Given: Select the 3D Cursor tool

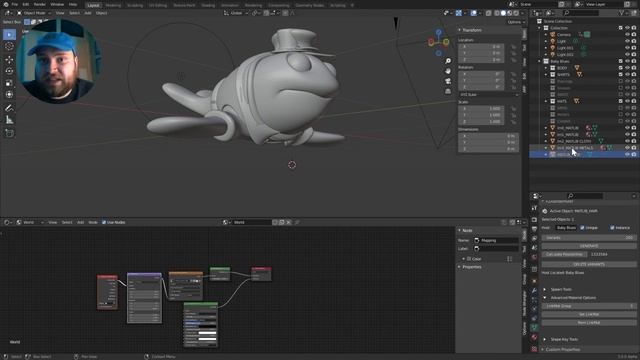Looking at the screenshot, I should click(x=9, y=47).
